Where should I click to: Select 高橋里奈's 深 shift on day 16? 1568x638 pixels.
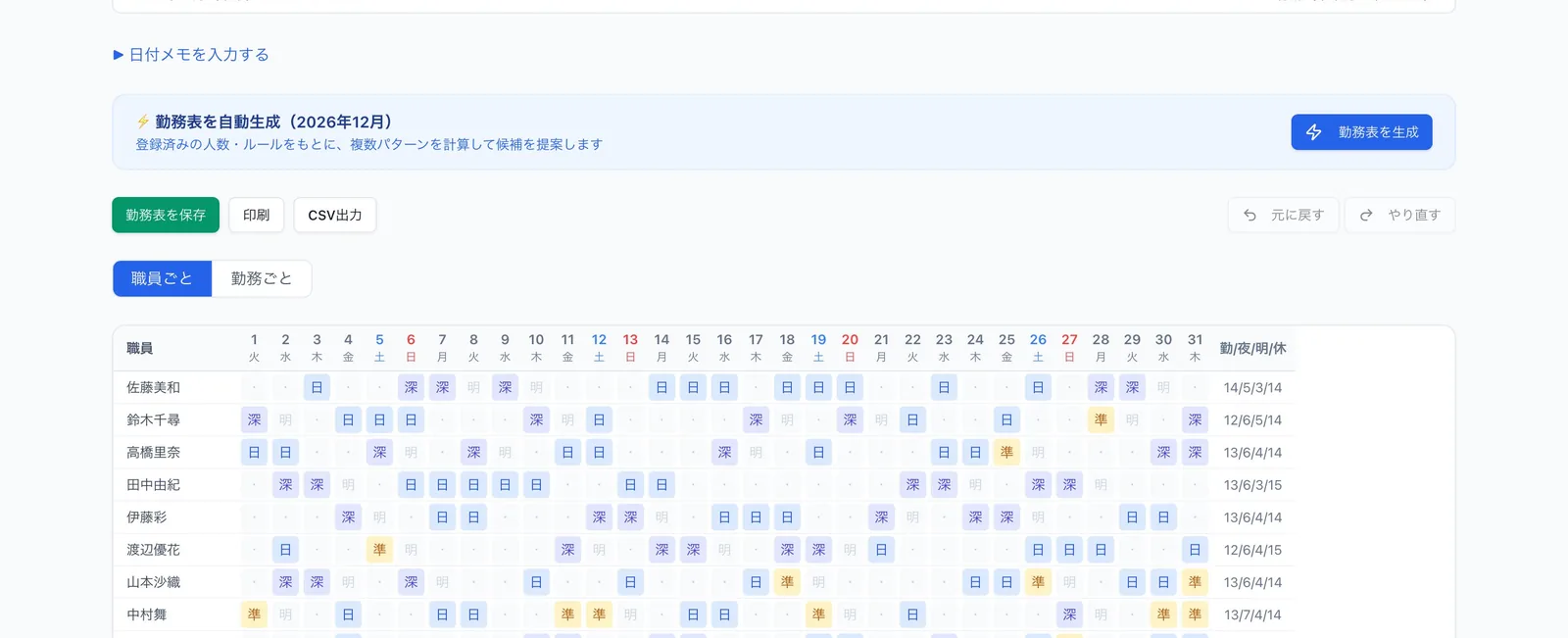(724, 452)
